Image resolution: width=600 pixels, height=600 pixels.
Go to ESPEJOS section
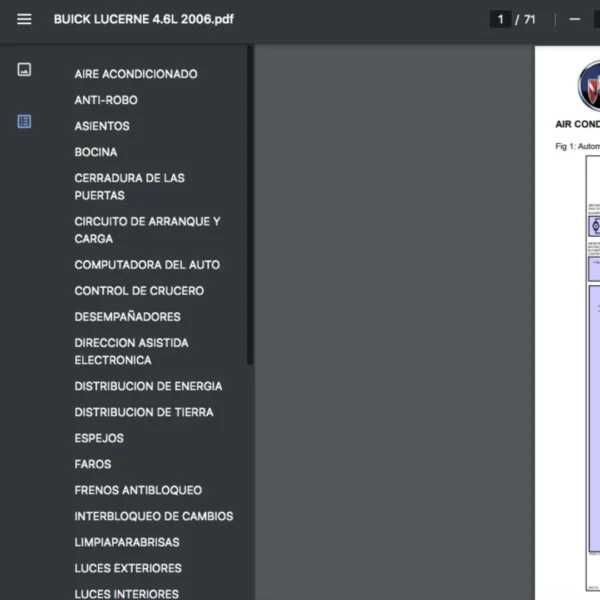point(99,438)
